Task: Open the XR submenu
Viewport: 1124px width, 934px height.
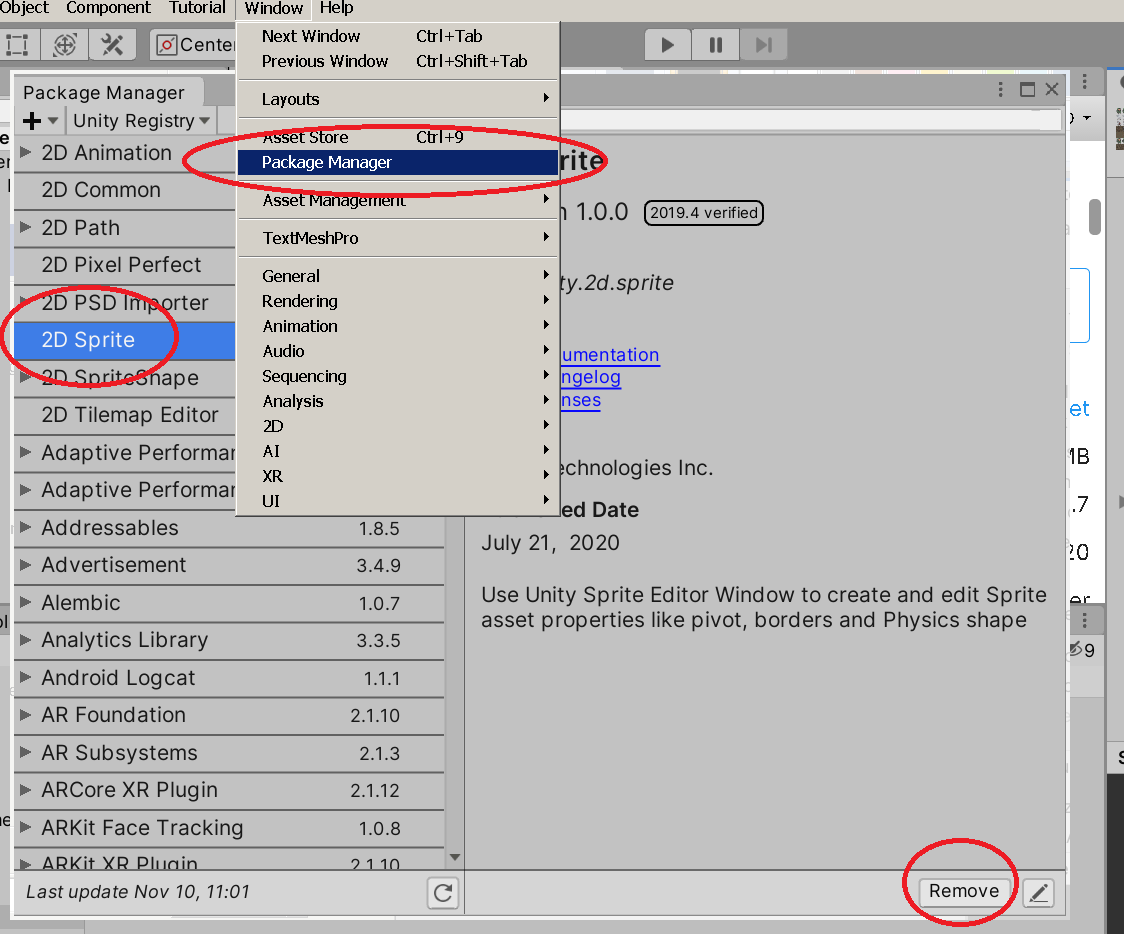Action: point(398,477)
